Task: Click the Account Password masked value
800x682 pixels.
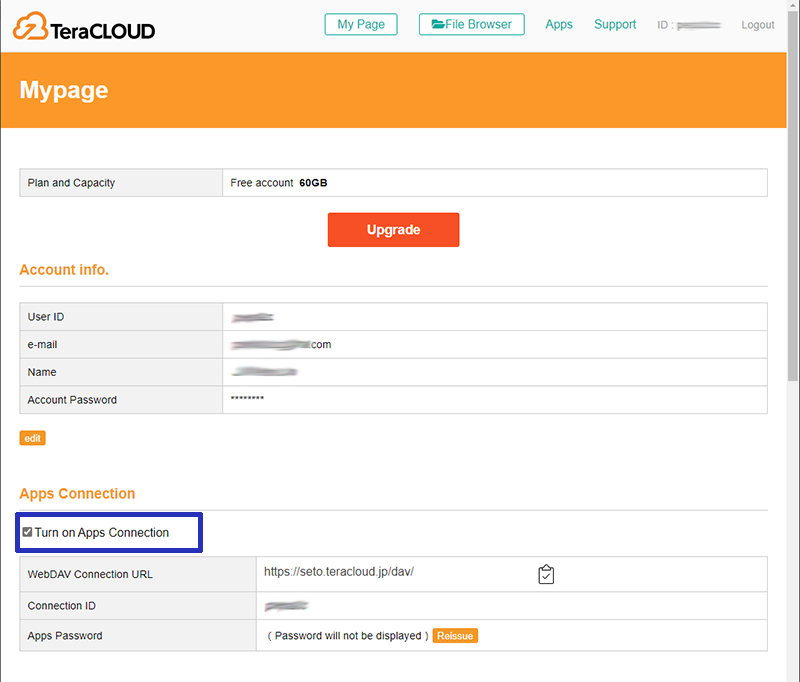Action: [x=247, y=398]
